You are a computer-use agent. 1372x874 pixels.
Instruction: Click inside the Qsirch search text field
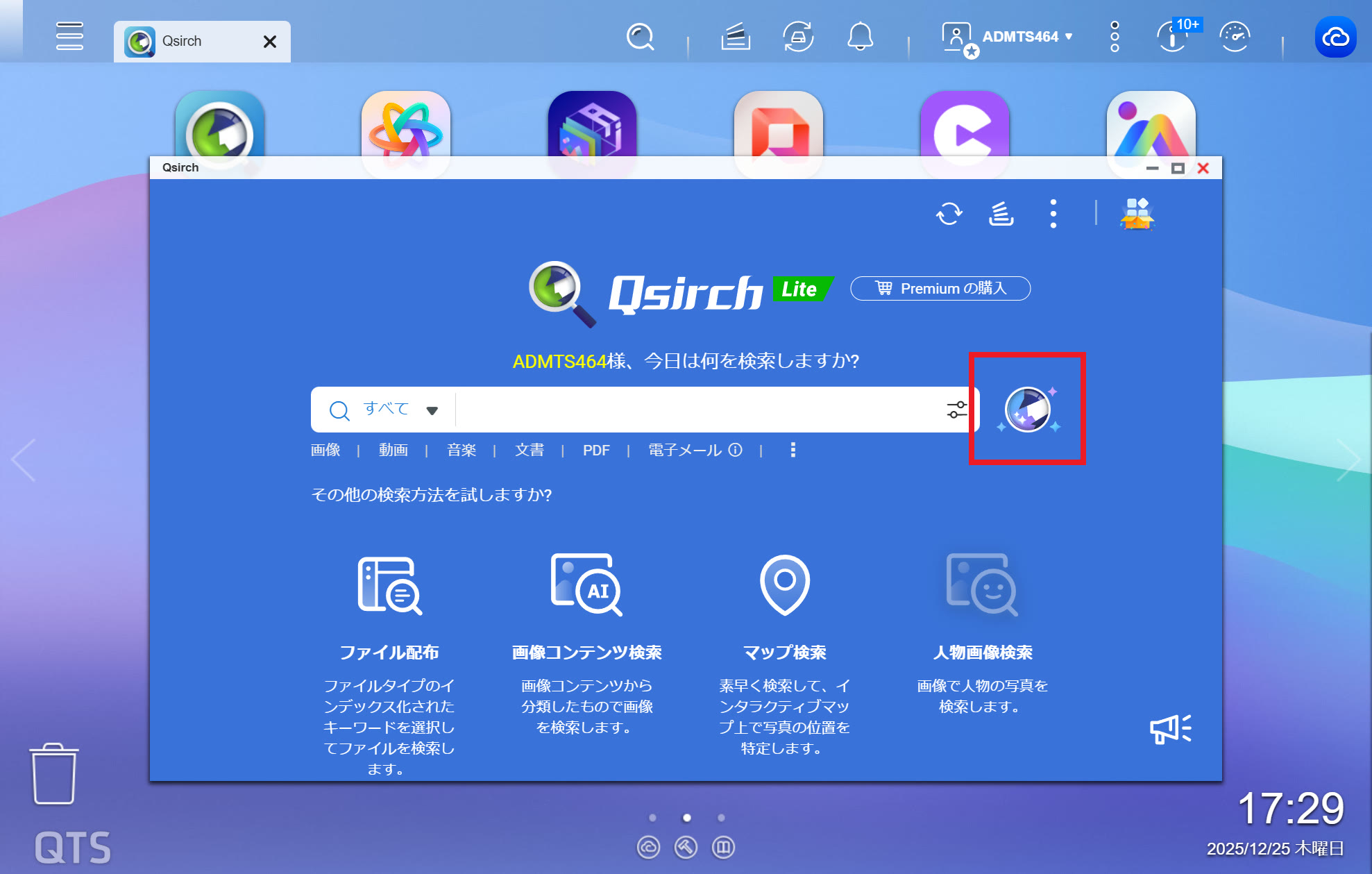tap(694, 410)
